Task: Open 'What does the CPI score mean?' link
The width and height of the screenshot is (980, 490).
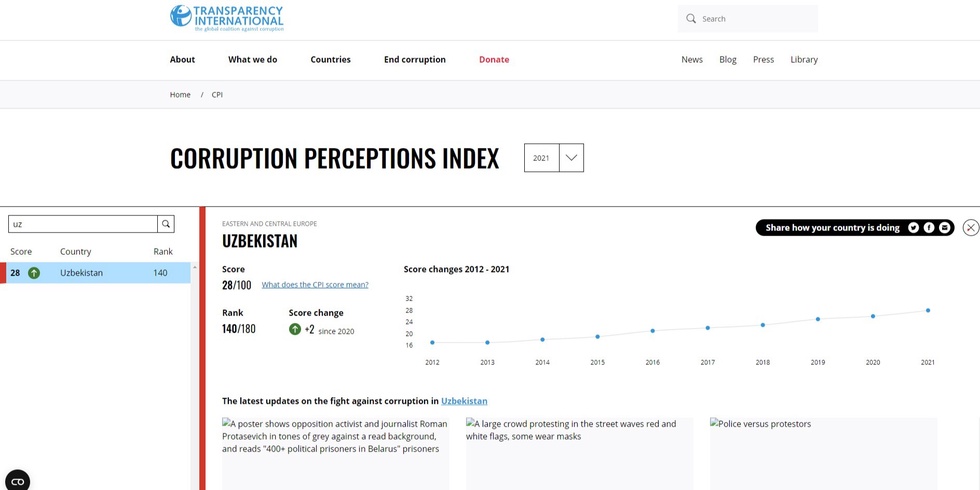Action: [x=315, y=285]
